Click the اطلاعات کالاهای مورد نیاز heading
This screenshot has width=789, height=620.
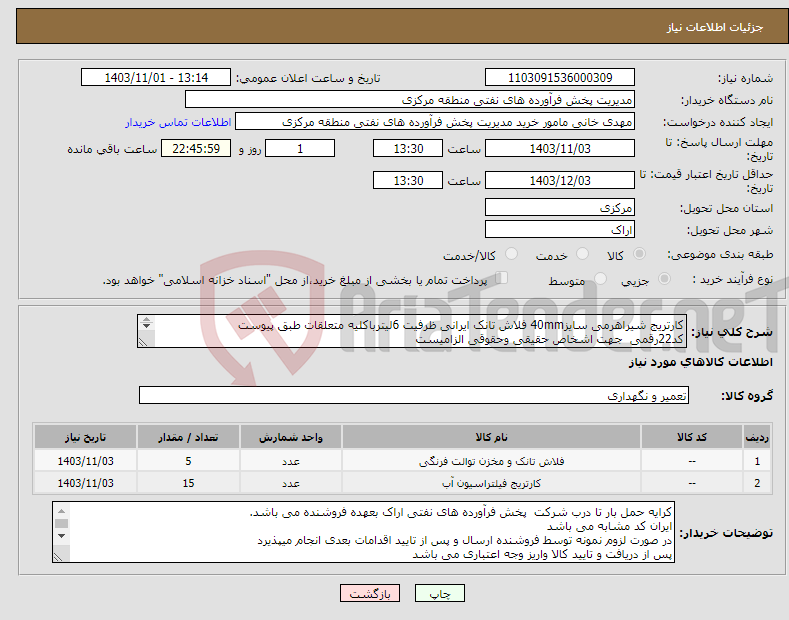click(700, 362)
